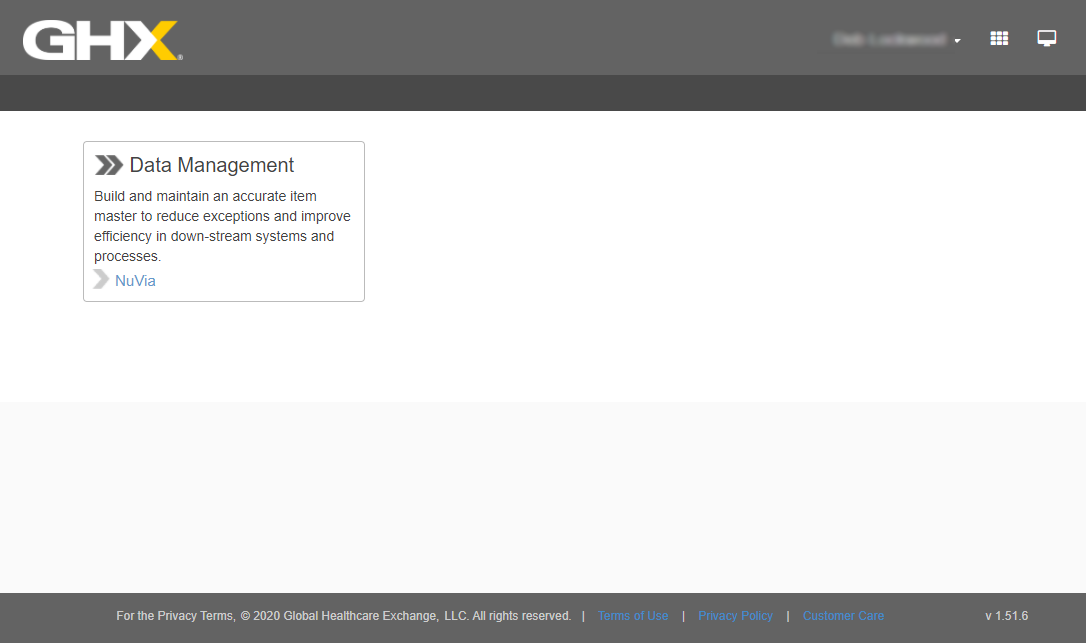Screen dimensions: 1086x643
Task: Open the Privacy Policy link
Action: tap(736, 616)
